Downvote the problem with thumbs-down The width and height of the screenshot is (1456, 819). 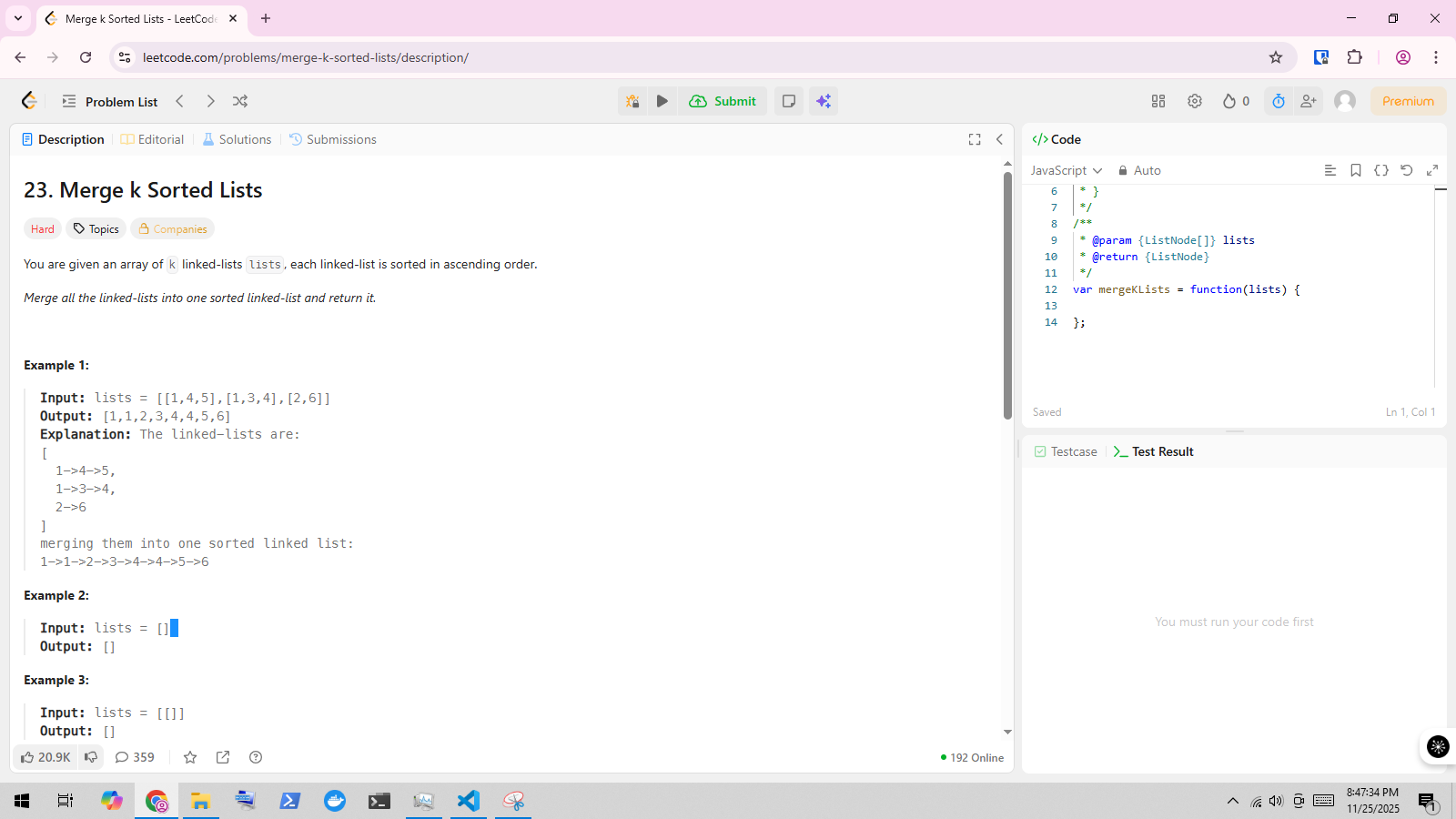[x=91, y=757]
